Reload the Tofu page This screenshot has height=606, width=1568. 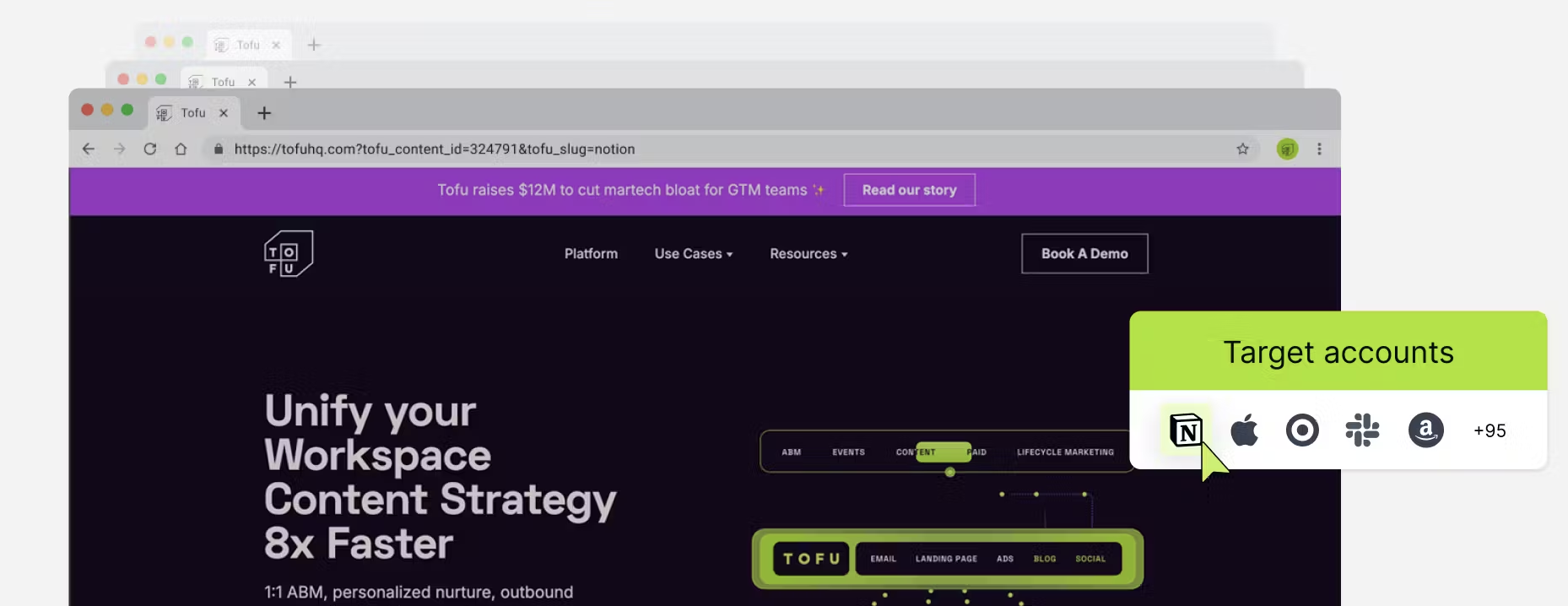150,149
